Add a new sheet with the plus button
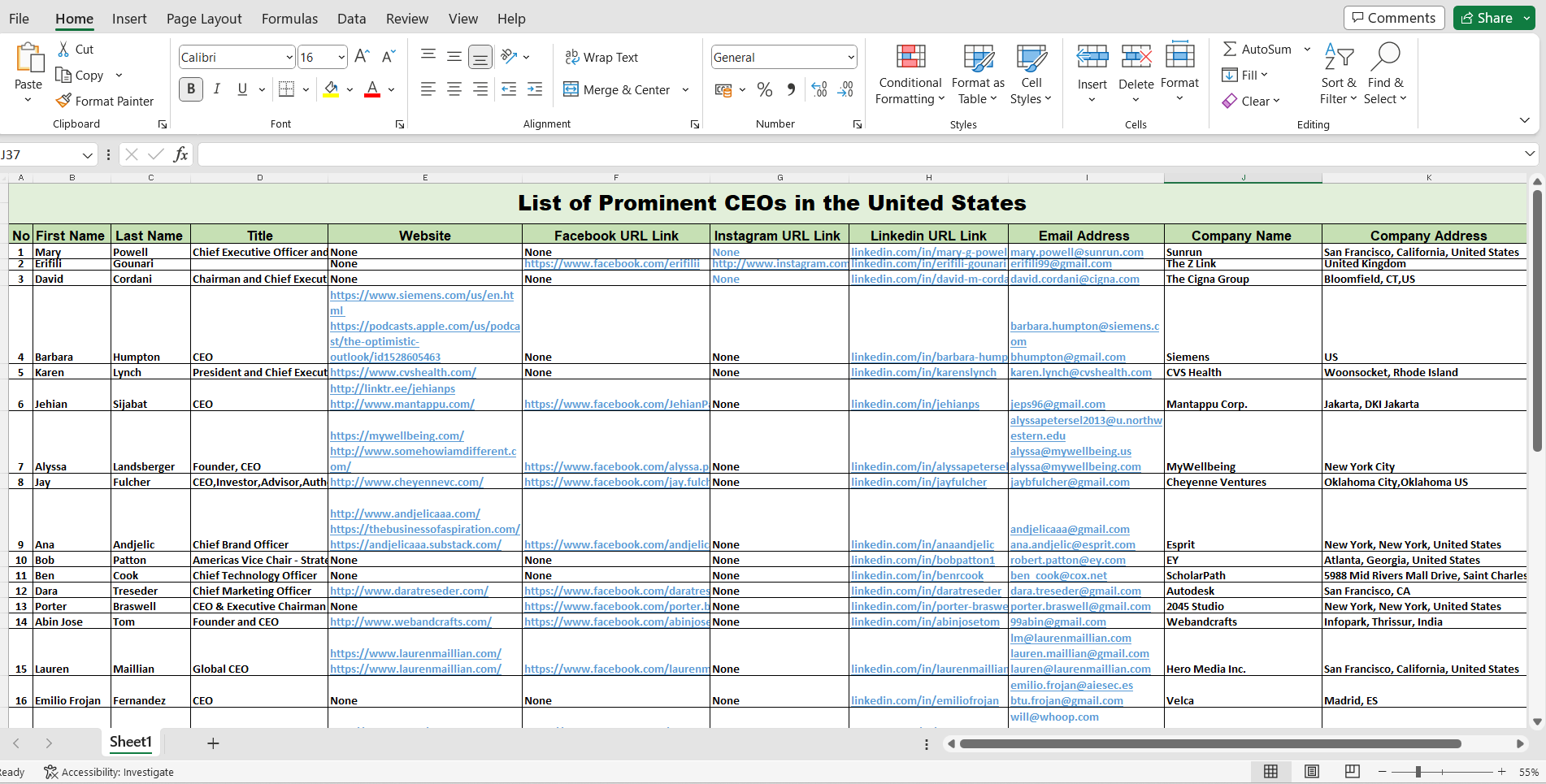The image size is (1546, 784). pos(213,743)
